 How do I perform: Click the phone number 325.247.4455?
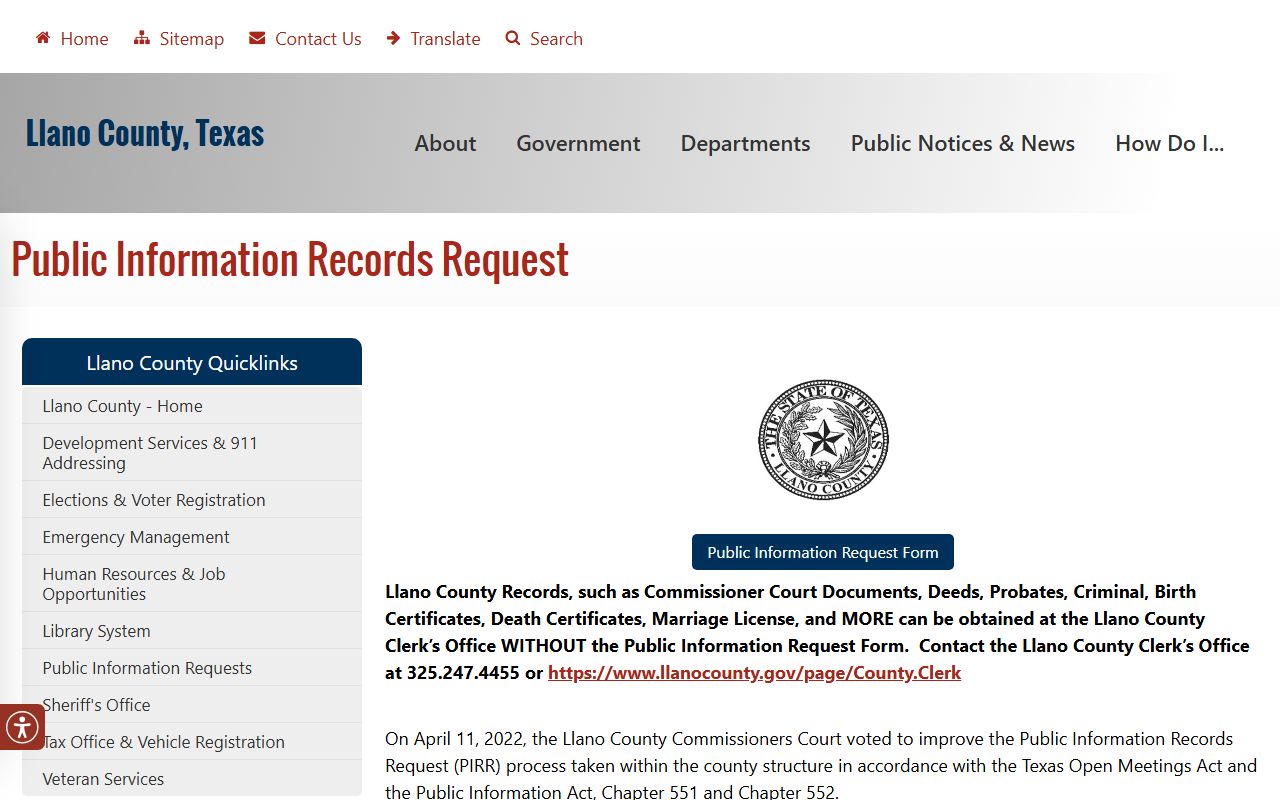coord(463,673)
